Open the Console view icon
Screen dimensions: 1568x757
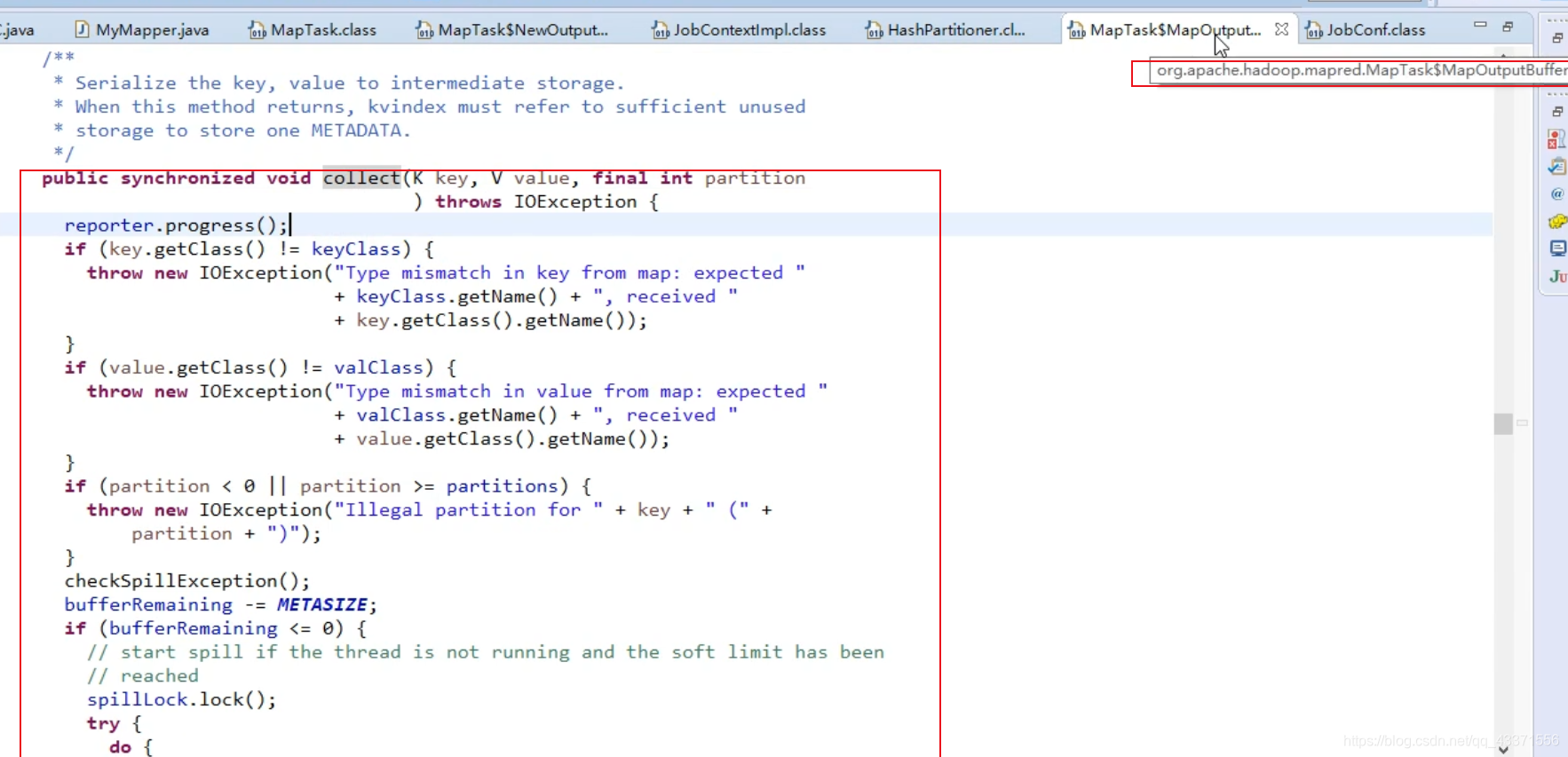point(1557,248)
